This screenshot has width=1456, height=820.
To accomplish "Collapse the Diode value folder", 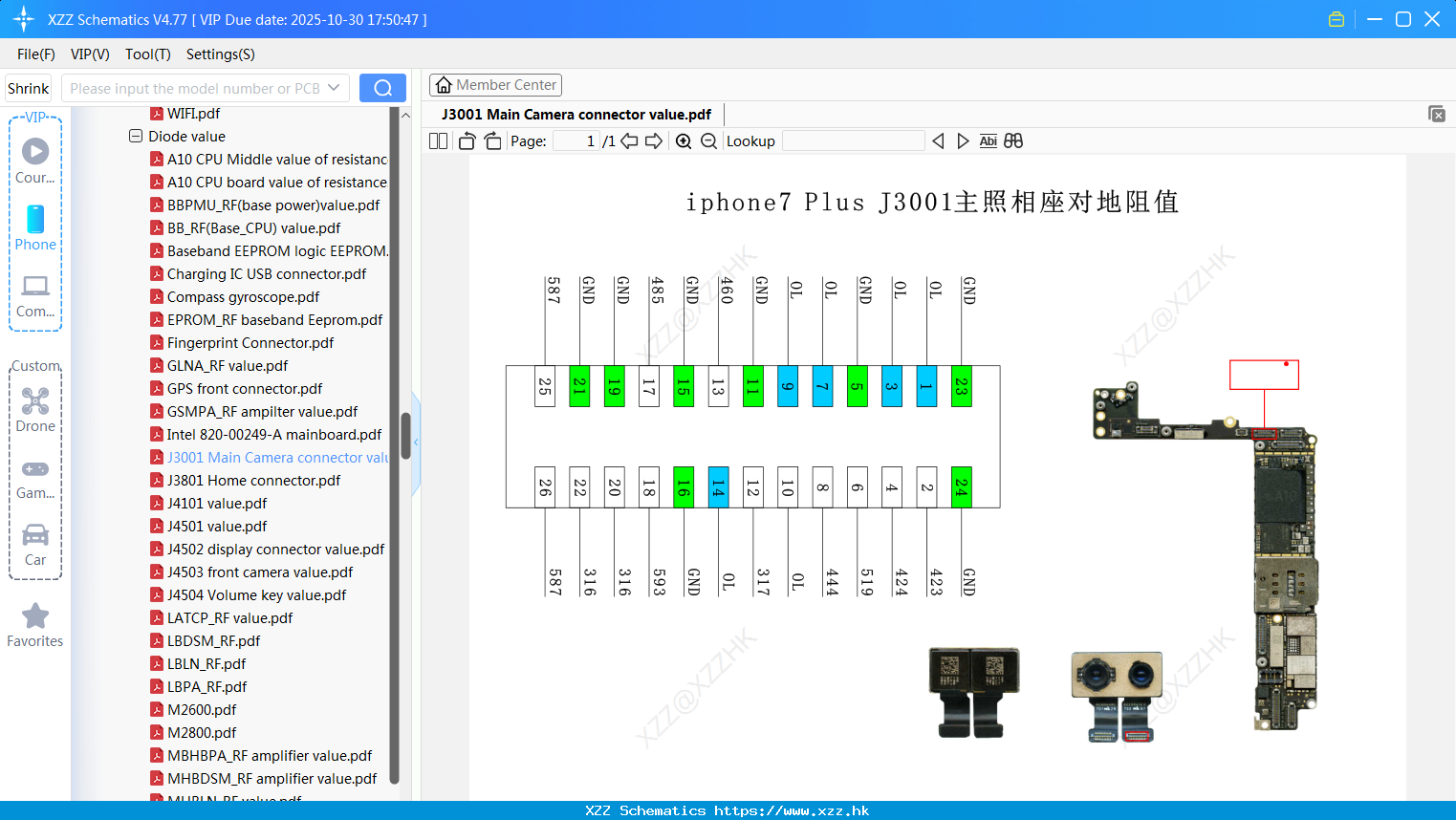I will point(136,137).
